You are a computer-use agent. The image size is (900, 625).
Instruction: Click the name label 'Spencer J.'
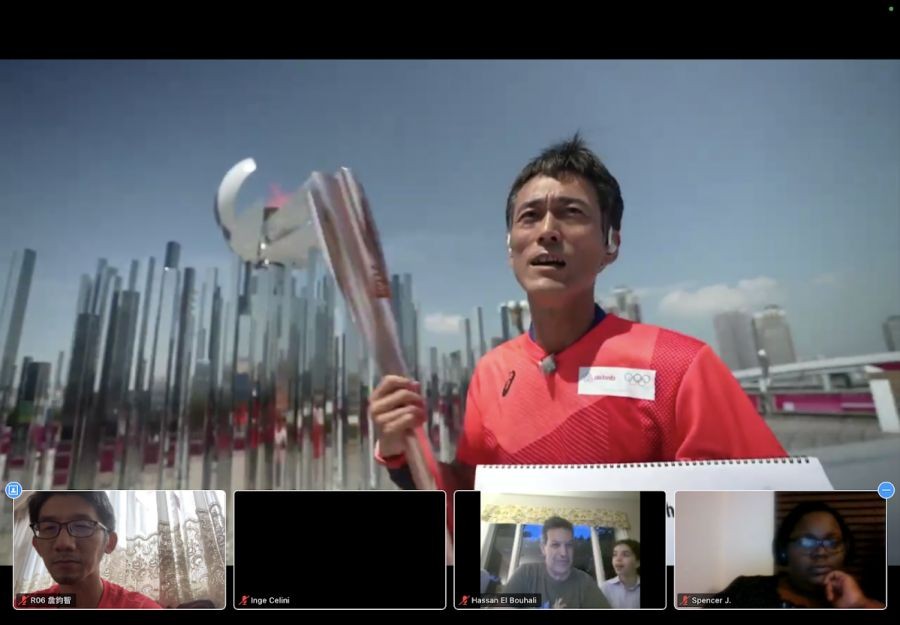point(711,600)
